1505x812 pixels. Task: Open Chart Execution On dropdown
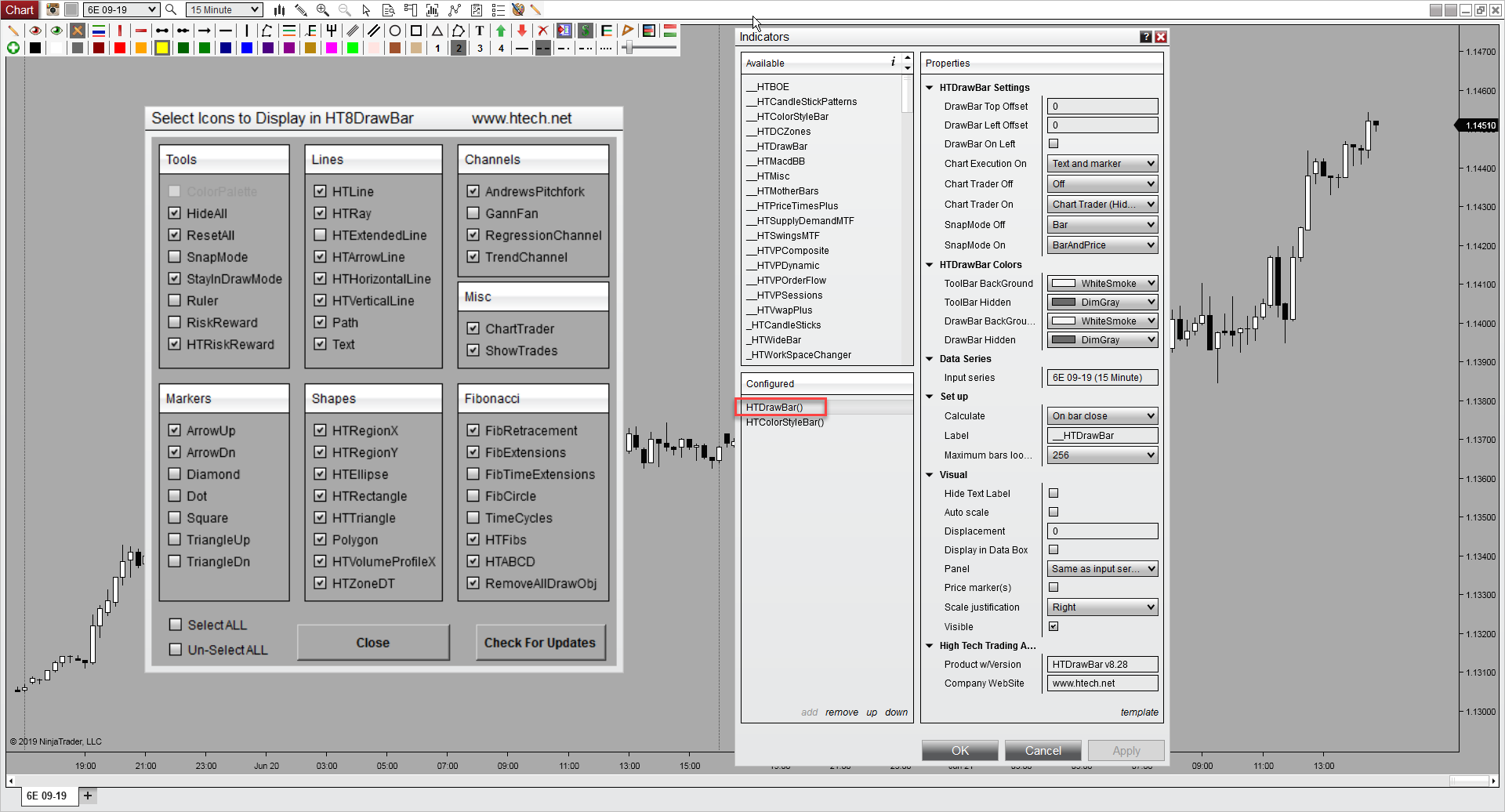click(x=1102, y=164)
